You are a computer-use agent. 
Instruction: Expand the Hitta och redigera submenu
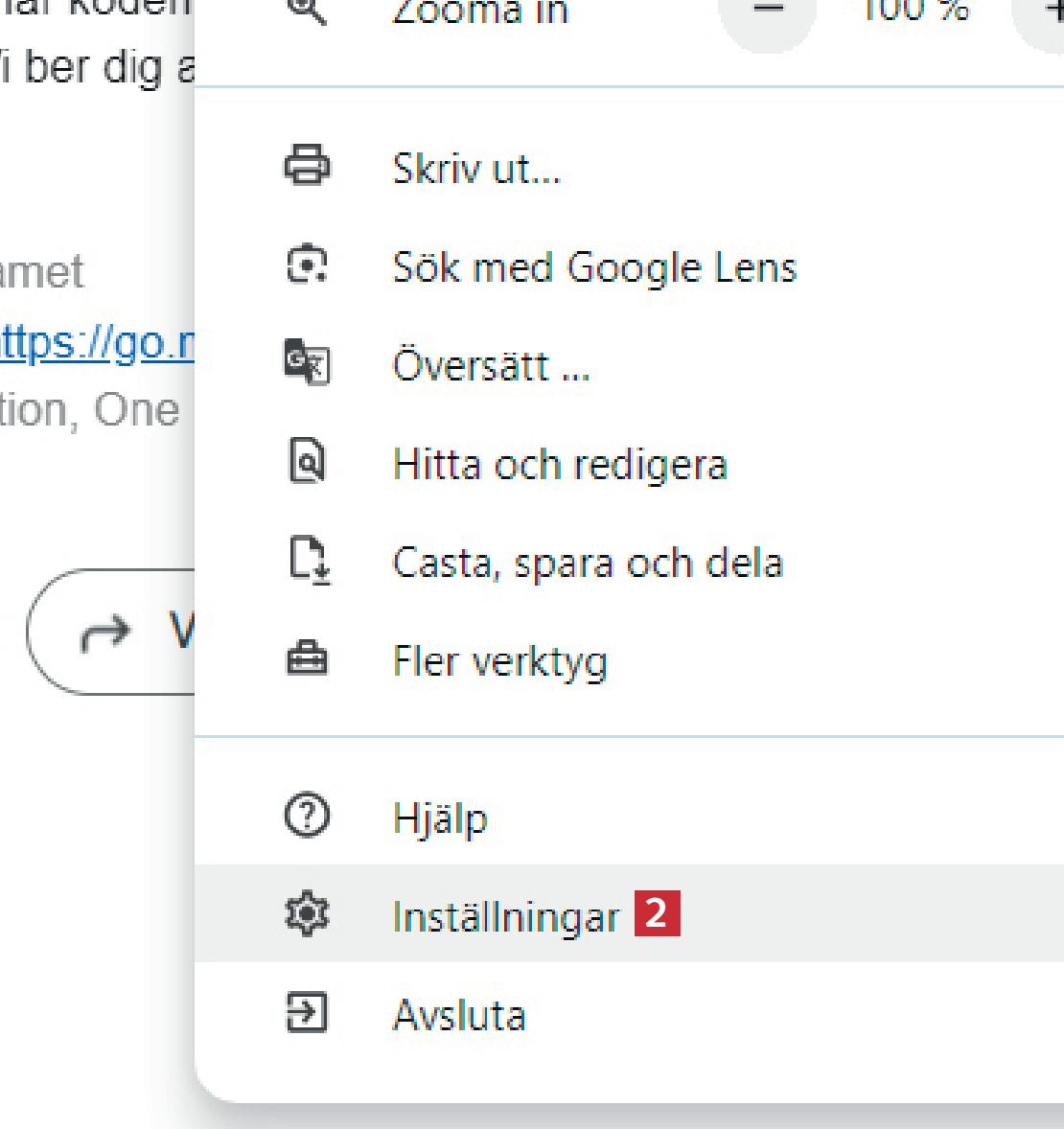(560, 465)
